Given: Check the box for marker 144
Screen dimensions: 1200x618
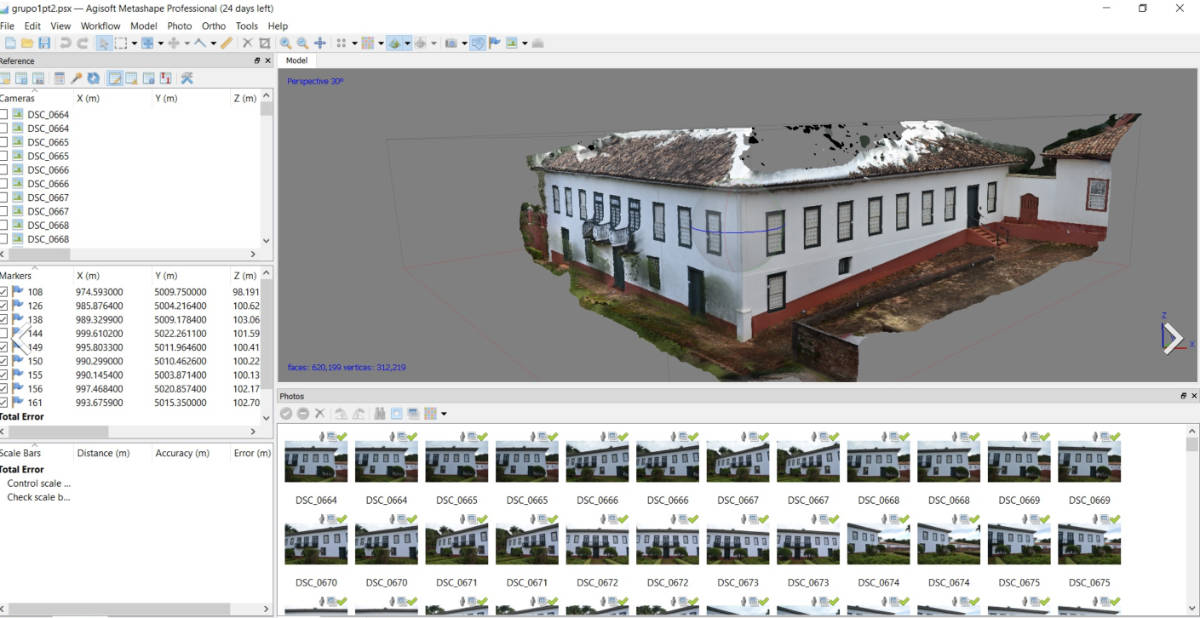Looking at the screenshot, I should (x=4, y=333).
